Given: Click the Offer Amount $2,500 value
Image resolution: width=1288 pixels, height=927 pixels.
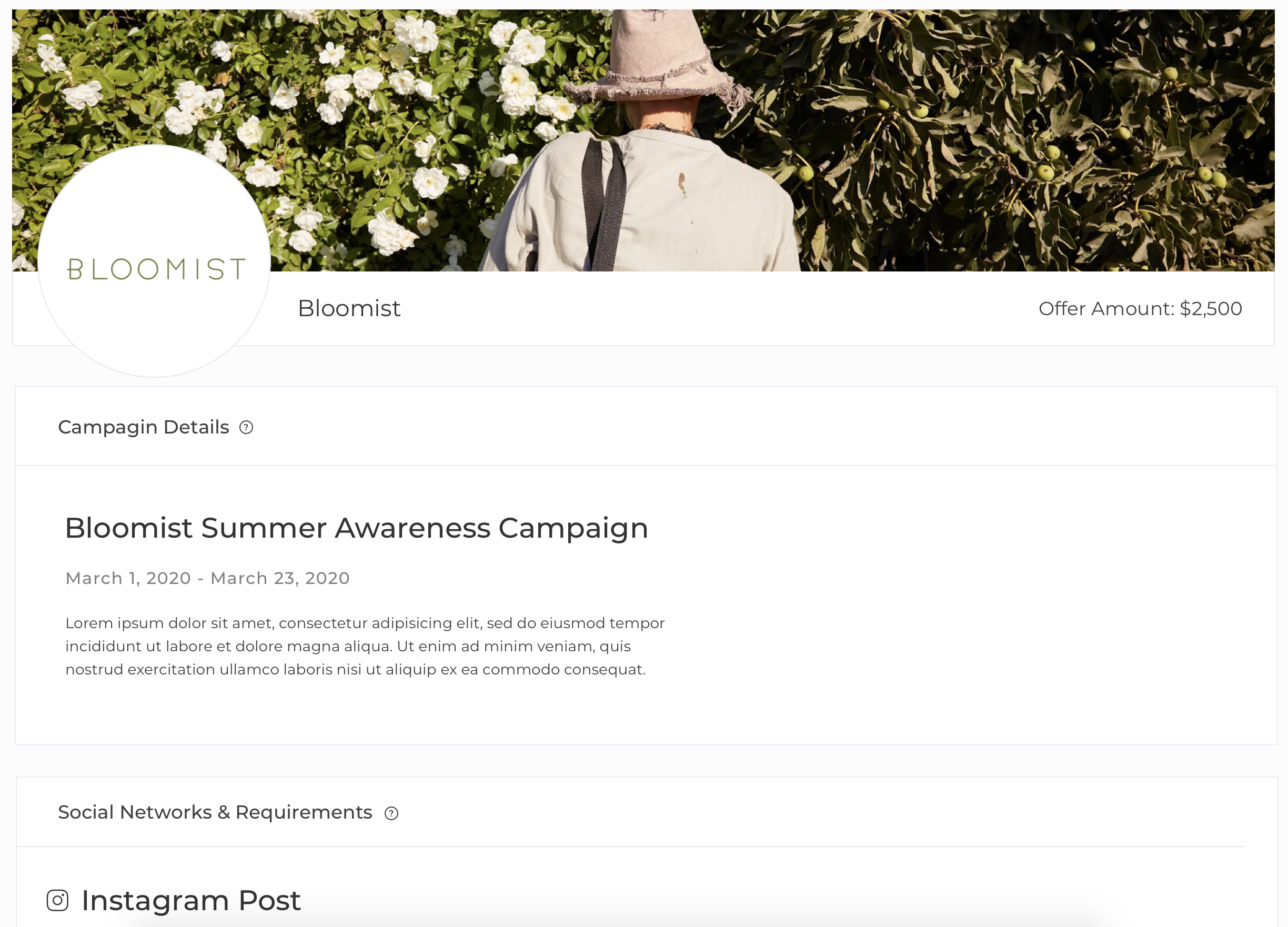Looking at the screenshot, I should click(1140, 308).
